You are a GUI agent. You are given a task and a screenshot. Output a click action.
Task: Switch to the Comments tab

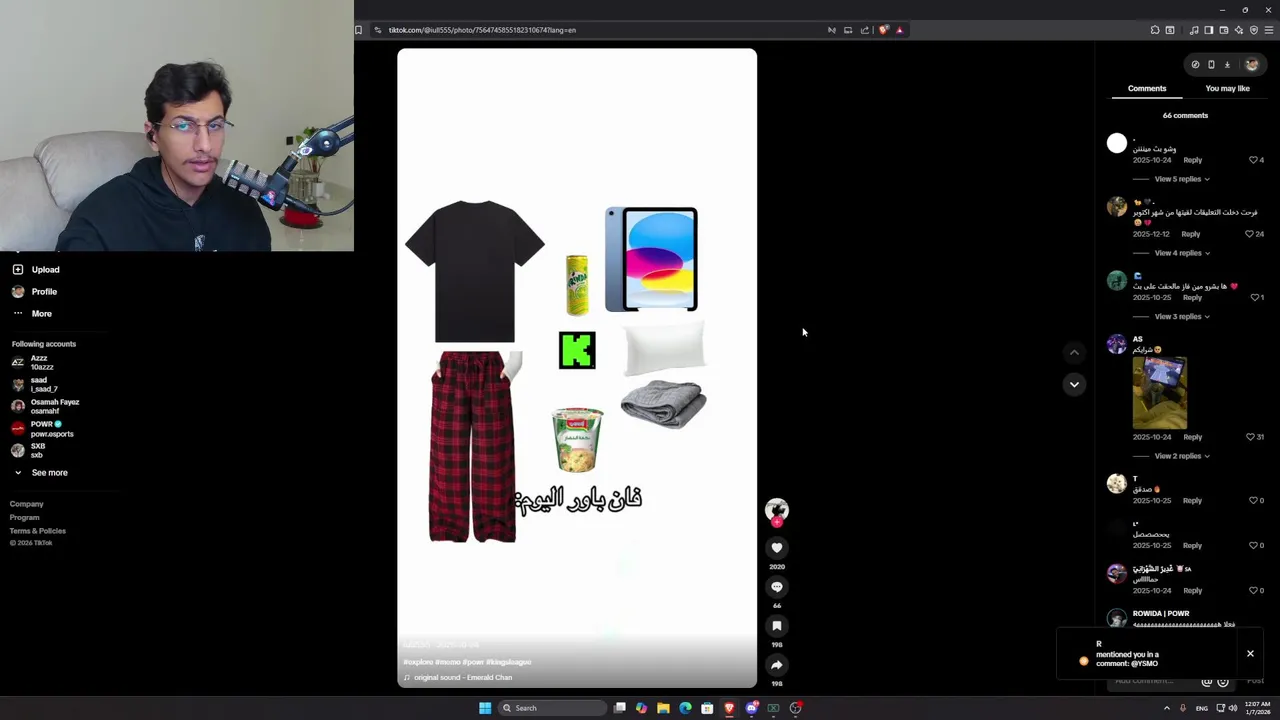point(1147,89)
